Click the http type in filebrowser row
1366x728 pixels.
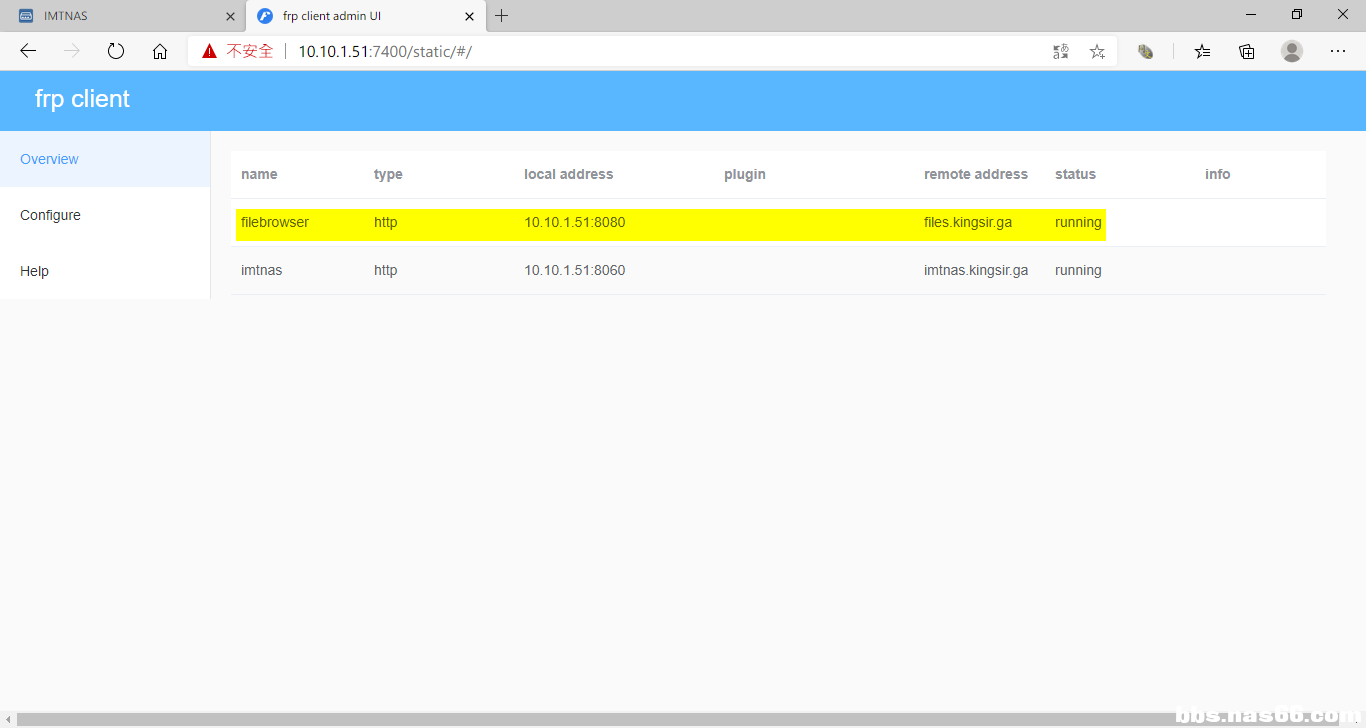point(385,222)
